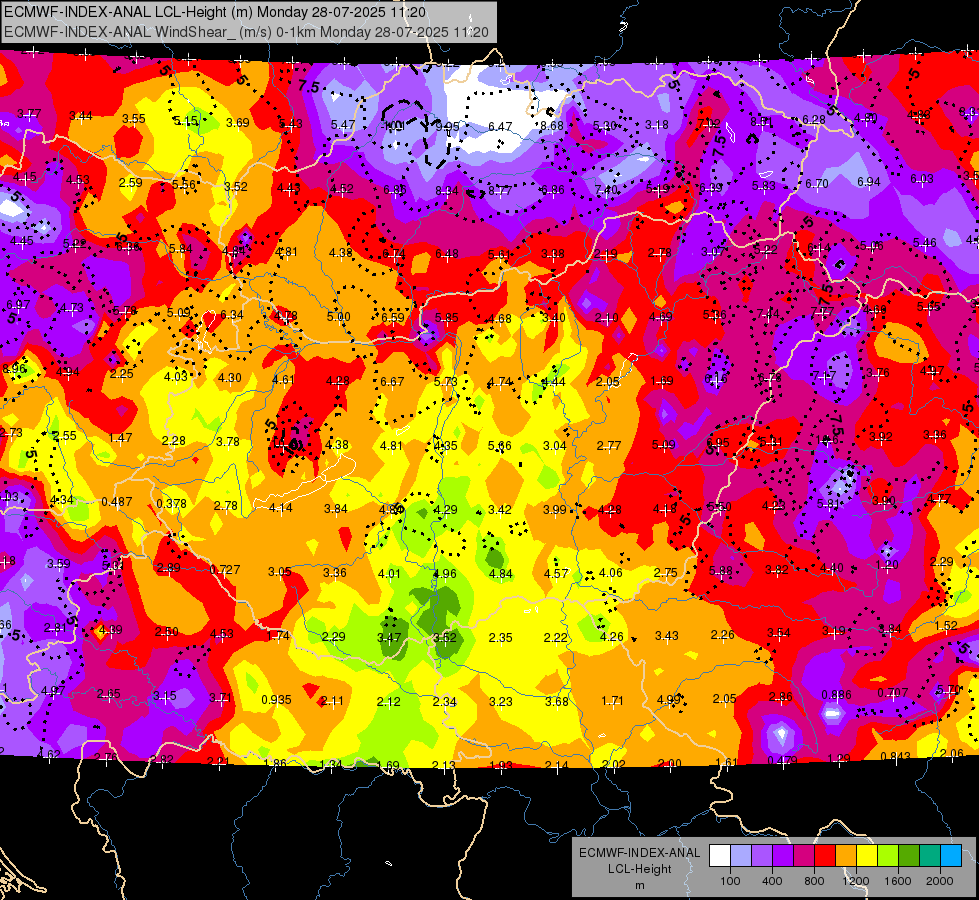Click the wind shear value 4.99

point(669,700)
